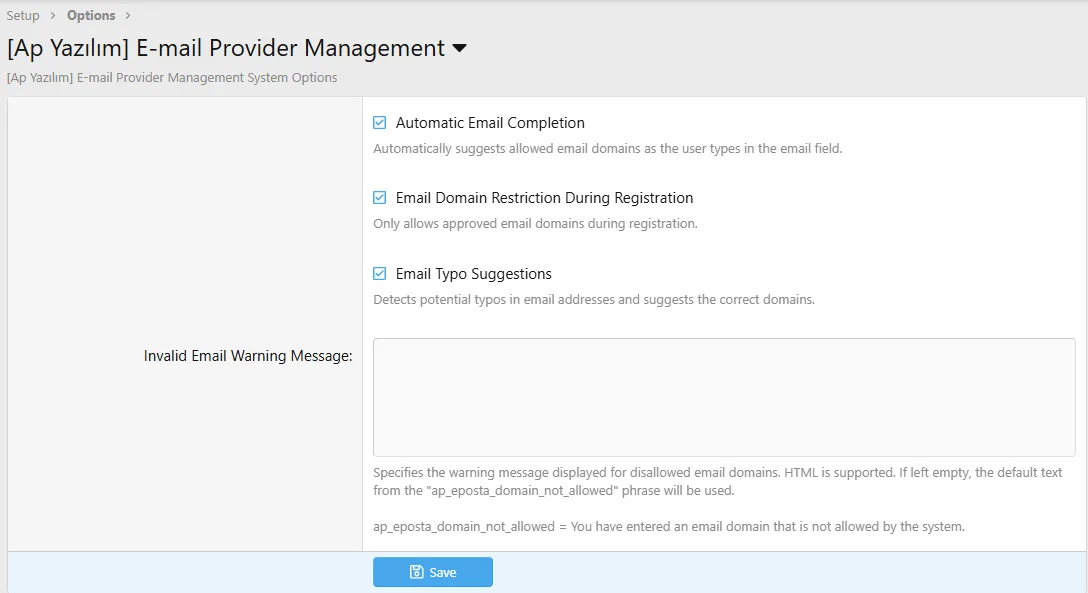Screen dimensions: 1088x593
Task: Click the Automatic Email Completion label text
Action: click(x=490, y=123)
